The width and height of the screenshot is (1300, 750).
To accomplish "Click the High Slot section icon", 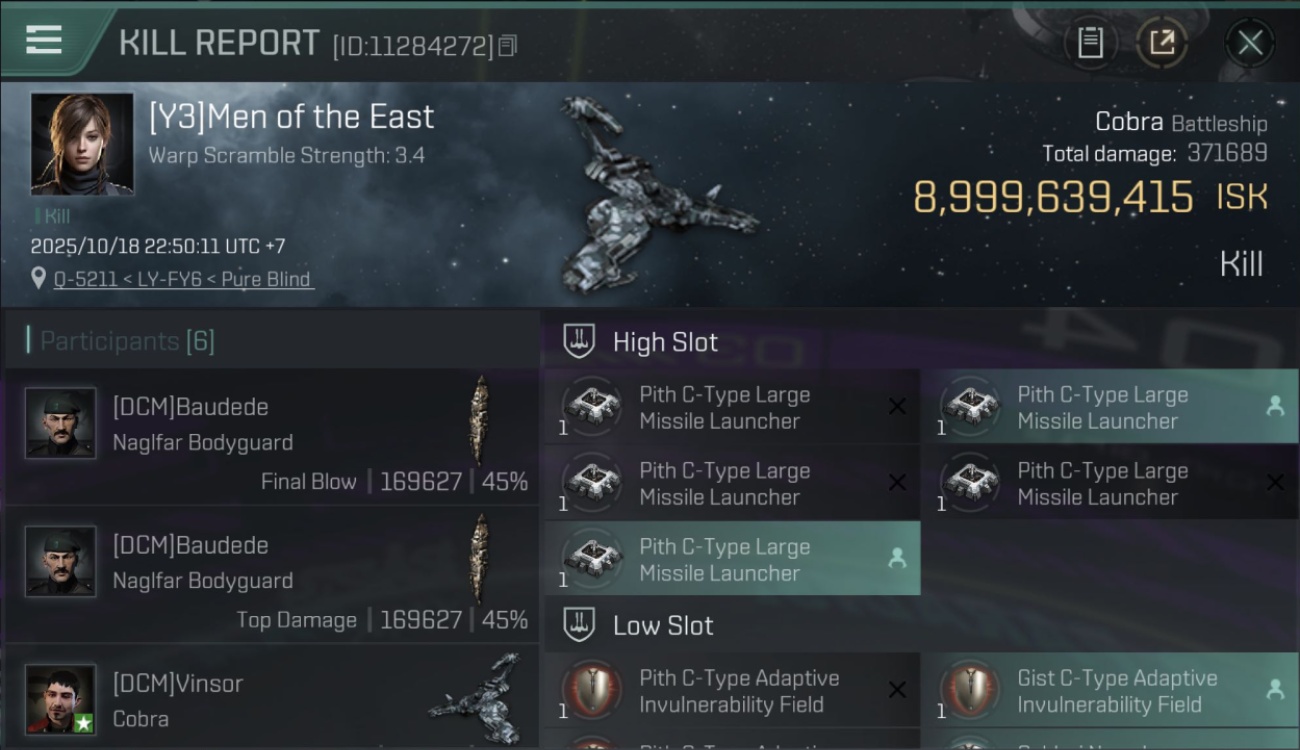I will coord(579,342).
